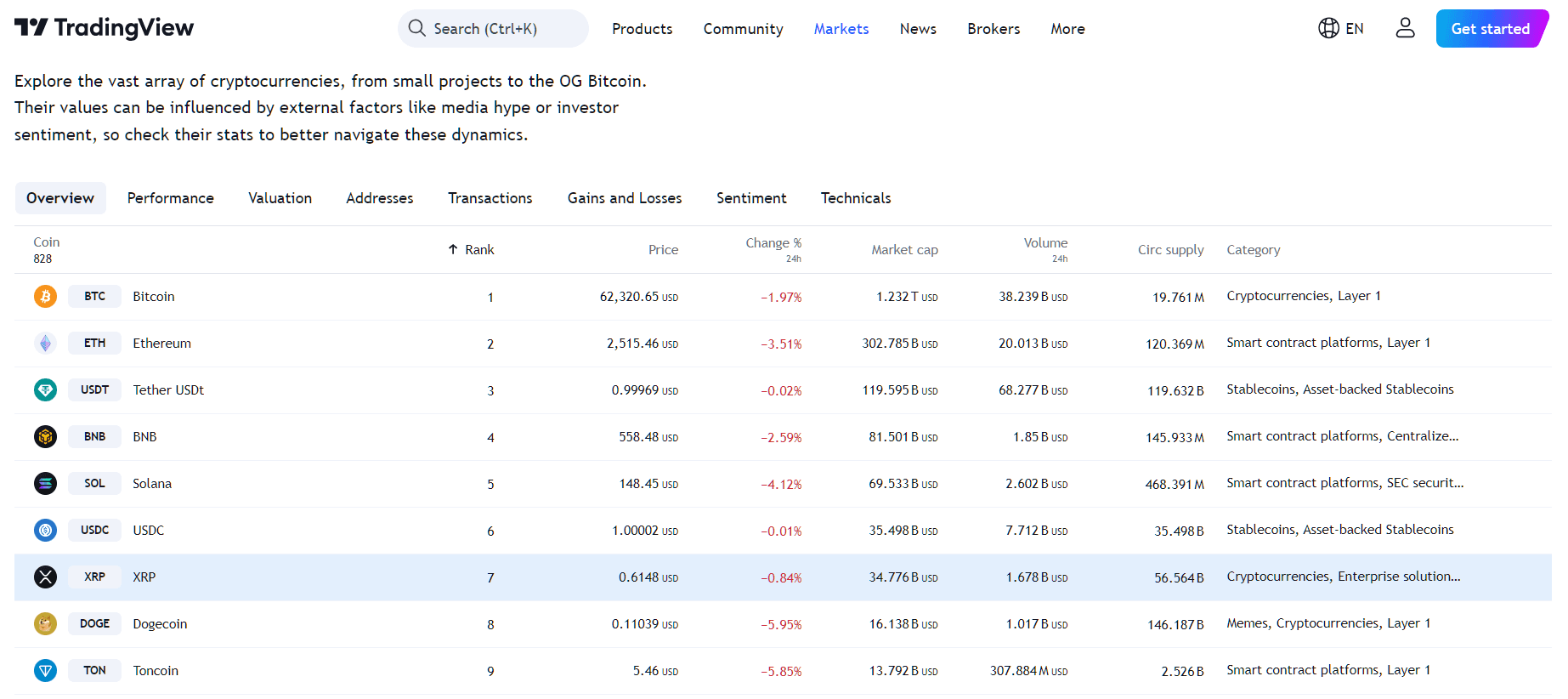The height and width of the screenshot is (699, 1568).
Task: Click Bitcoin price 62,320.65 USD
Action: [639, 297]
